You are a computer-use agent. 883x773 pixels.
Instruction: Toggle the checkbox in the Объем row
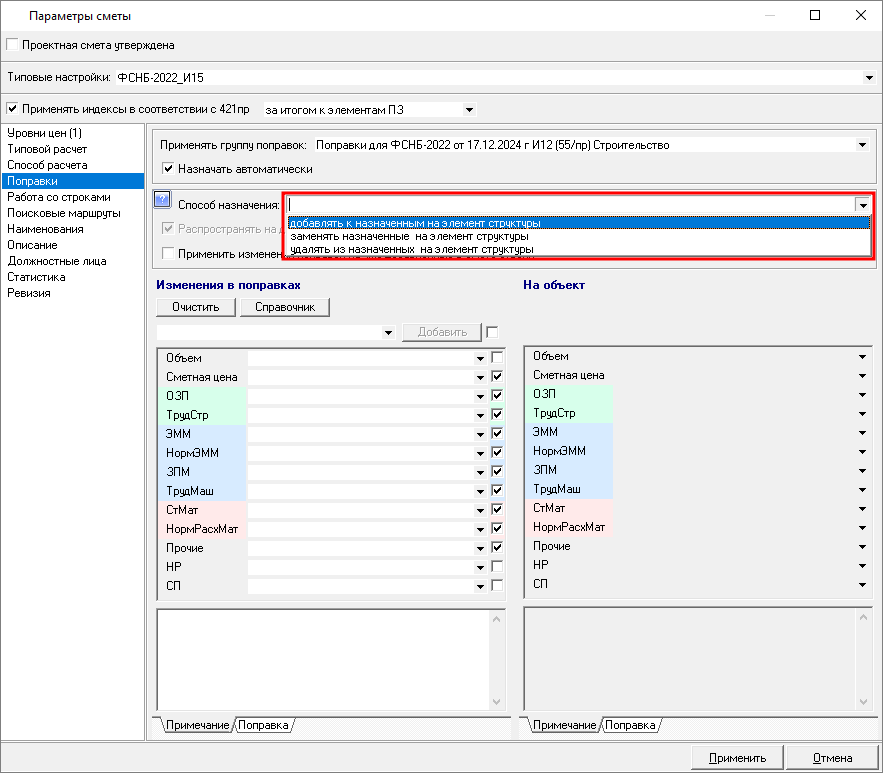pos(497,358)
